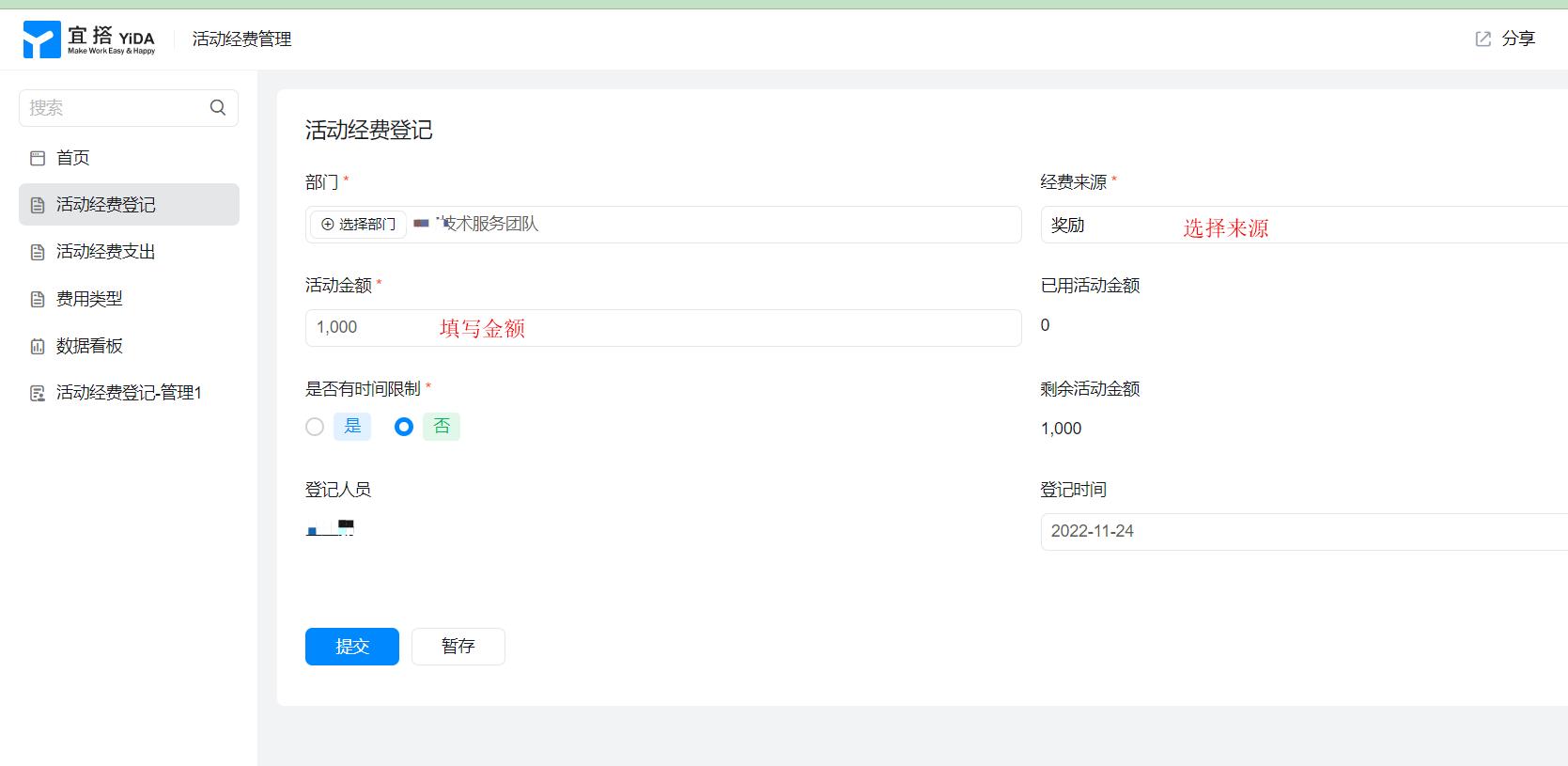Click the 否 option label
Image resolution: width=1568 pixels, height=766 pixels.
[x=442, y=427]
